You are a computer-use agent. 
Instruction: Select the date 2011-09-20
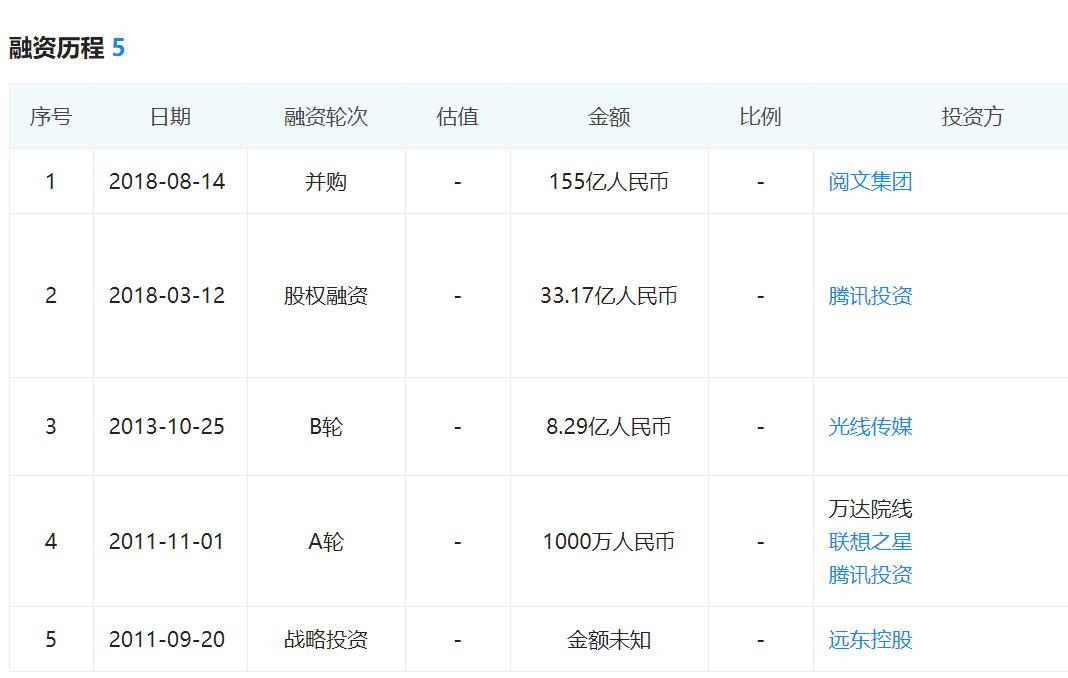click(x=167, y=640)
